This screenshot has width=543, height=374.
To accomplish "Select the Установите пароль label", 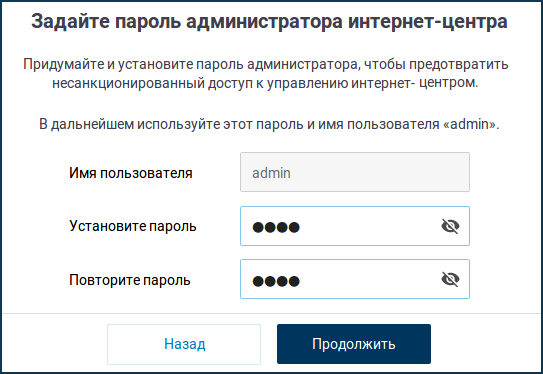I will coord(133,226).
